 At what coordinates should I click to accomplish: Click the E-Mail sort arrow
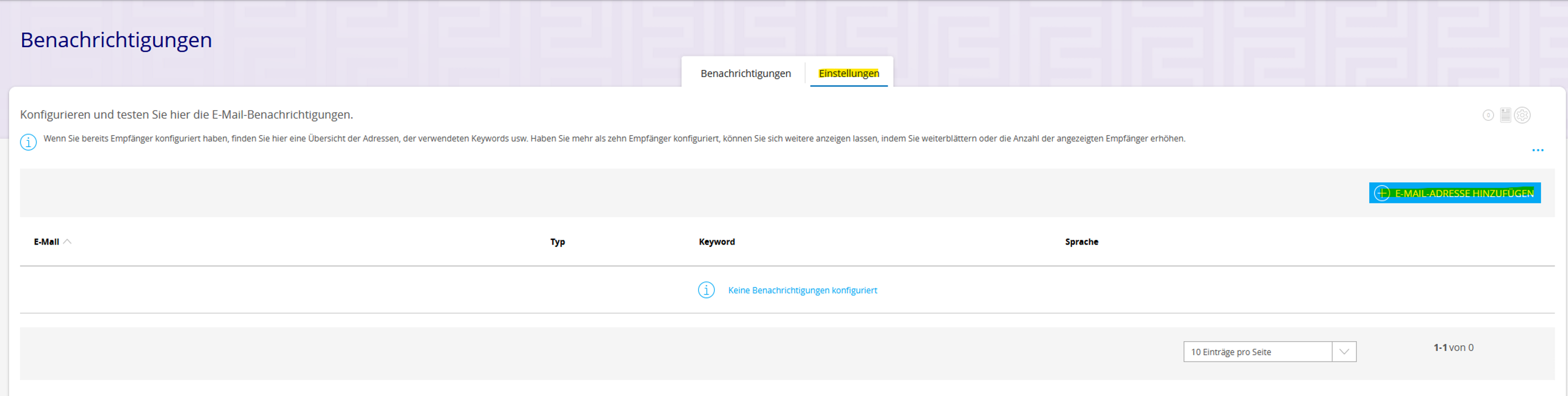pyautogui.click(x=68, y=241)
